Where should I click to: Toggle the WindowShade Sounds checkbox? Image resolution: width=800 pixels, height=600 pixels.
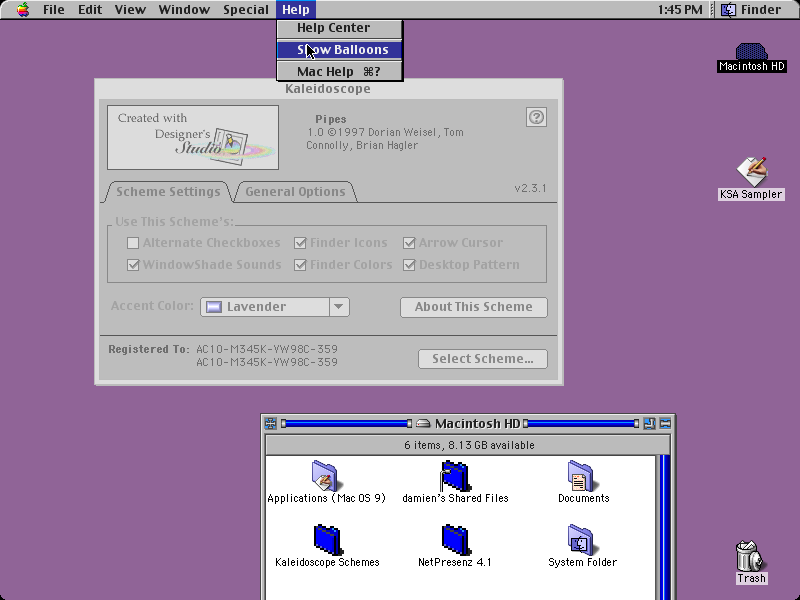pos(133,265)
